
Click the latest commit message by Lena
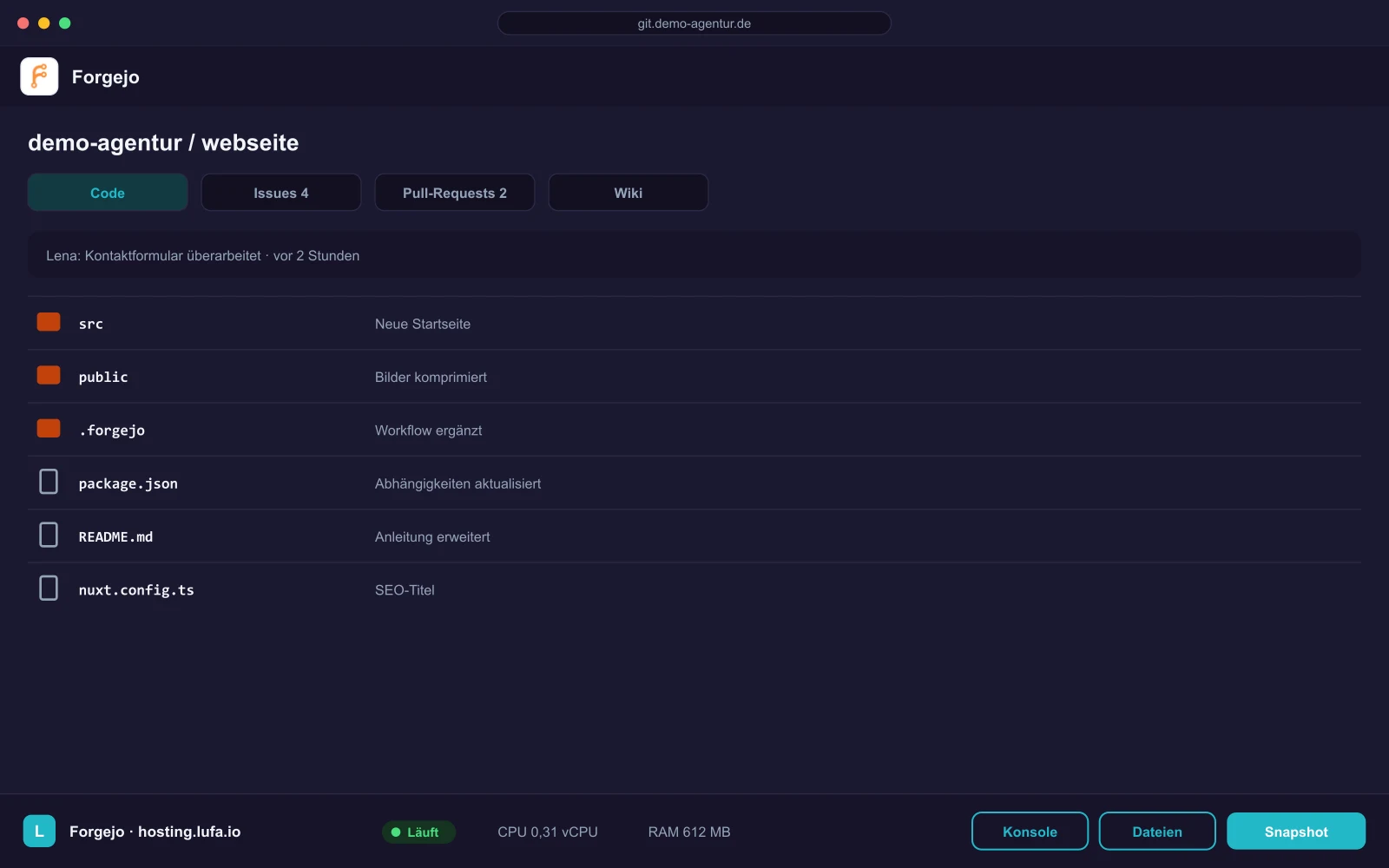[203, 255]
